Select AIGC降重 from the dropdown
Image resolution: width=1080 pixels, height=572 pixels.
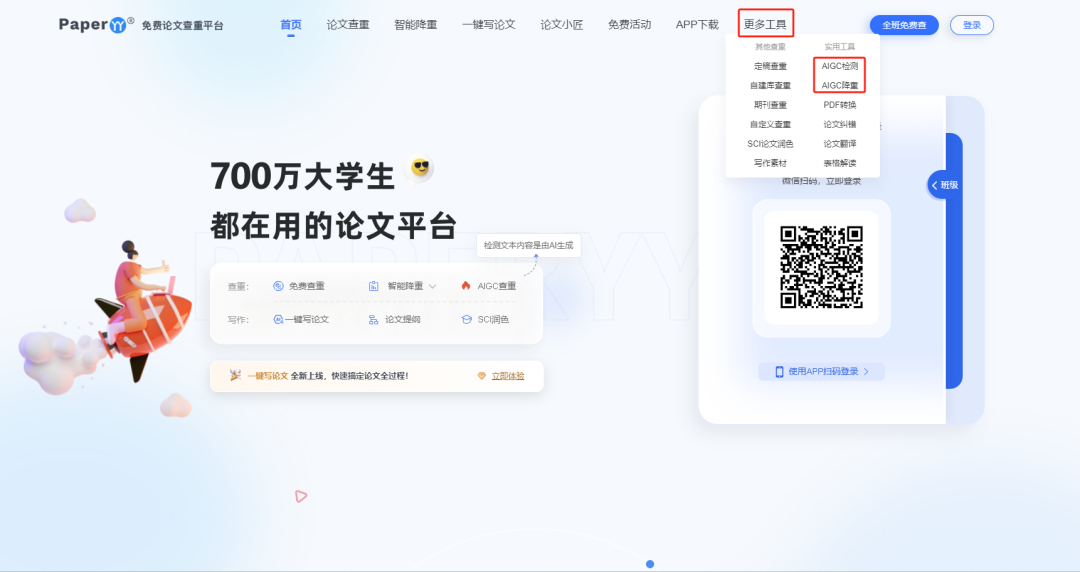840,85
